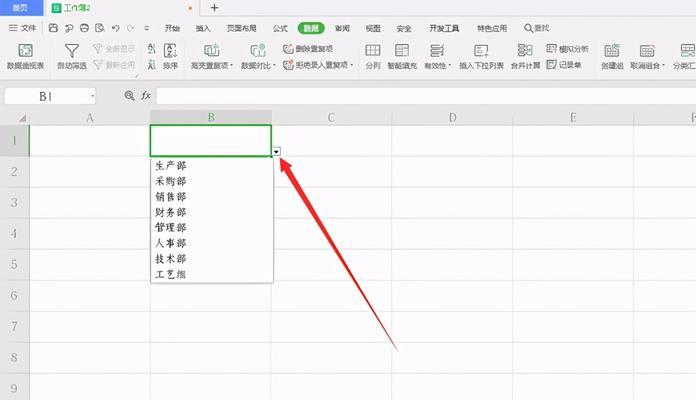This screenshot has width=696, height=400.
Task: Expand the name box dropdown arrow
Action: pyautogui.click(x=92, y=96)
